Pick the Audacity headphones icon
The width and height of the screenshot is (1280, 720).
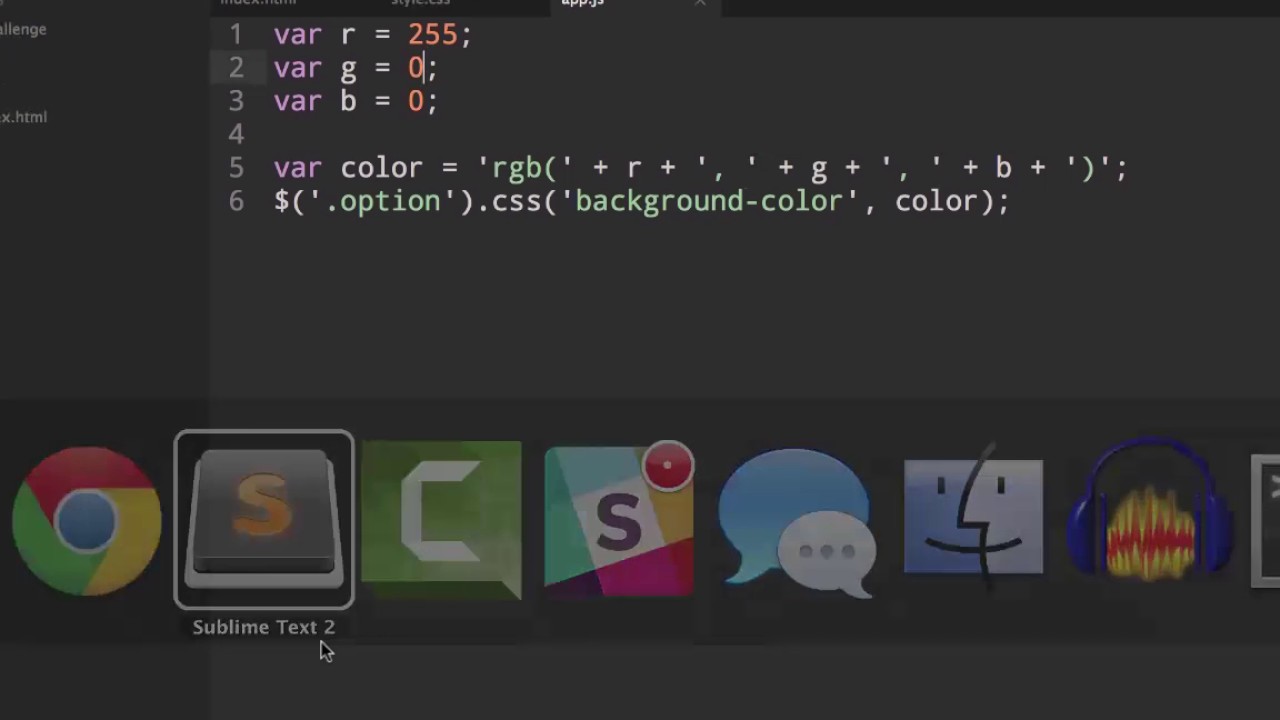coord(1150,511)
